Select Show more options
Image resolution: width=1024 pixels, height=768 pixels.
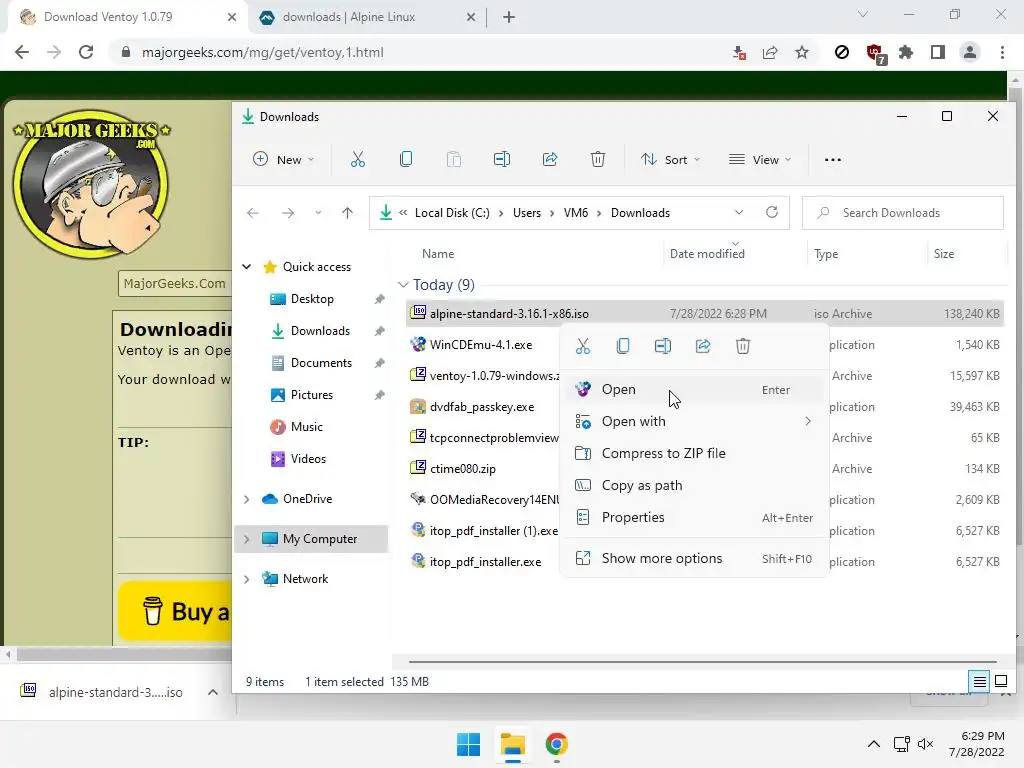tap(694, 558)
